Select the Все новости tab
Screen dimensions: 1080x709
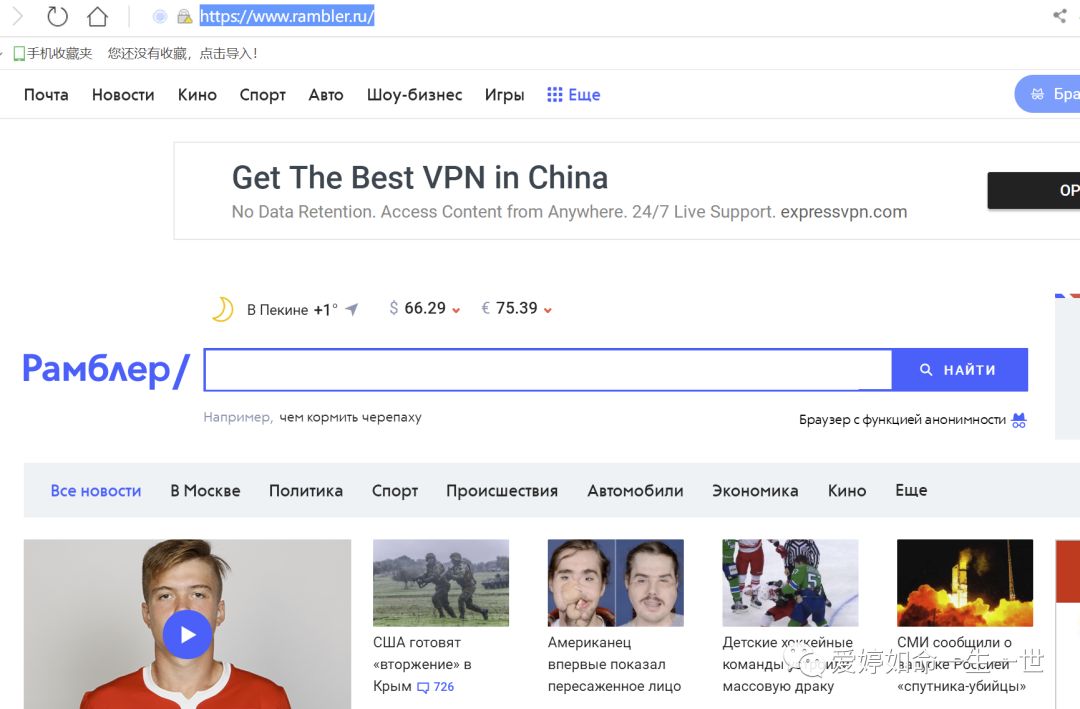click(x=96, y=491)
